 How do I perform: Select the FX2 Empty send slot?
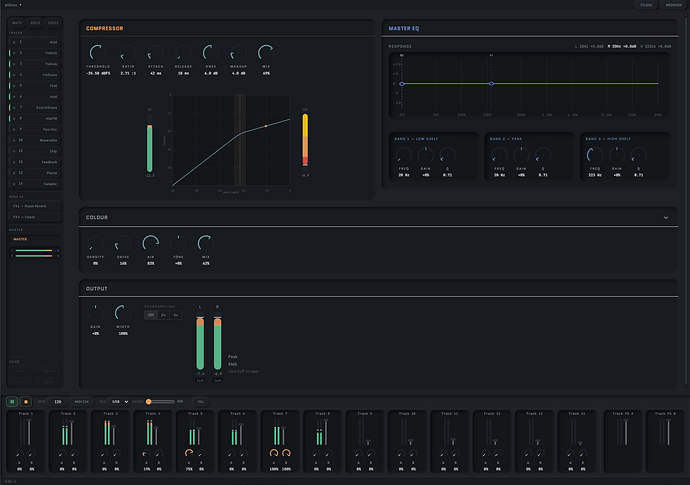(35, 217)
